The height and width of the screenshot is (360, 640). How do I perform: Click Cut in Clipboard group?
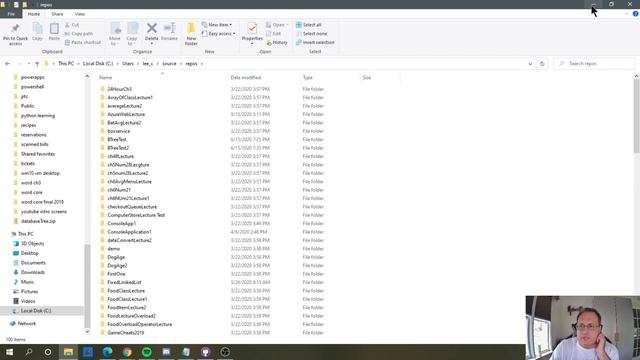(x=72, y=25)
